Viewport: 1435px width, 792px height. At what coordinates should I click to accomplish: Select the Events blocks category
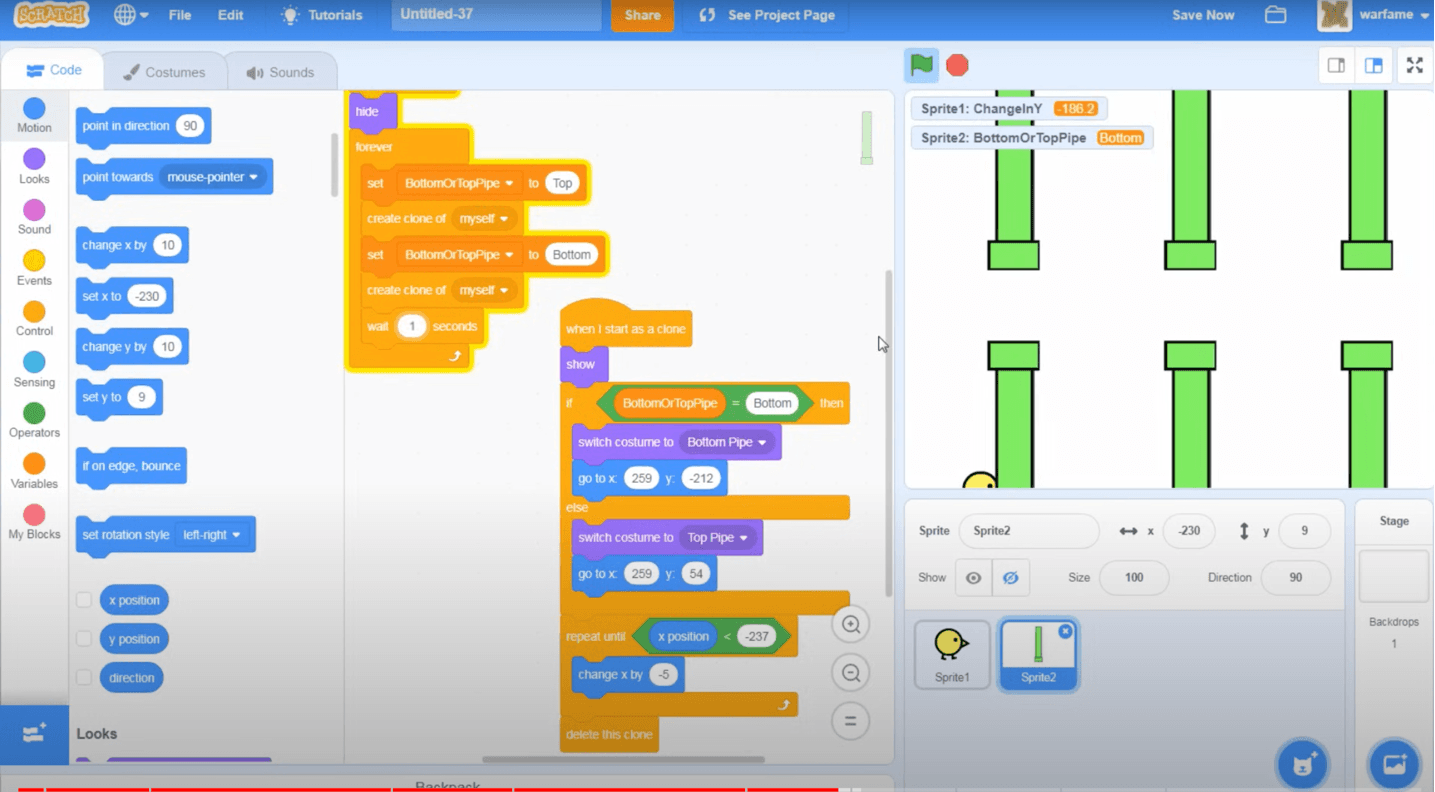[34, 268]
